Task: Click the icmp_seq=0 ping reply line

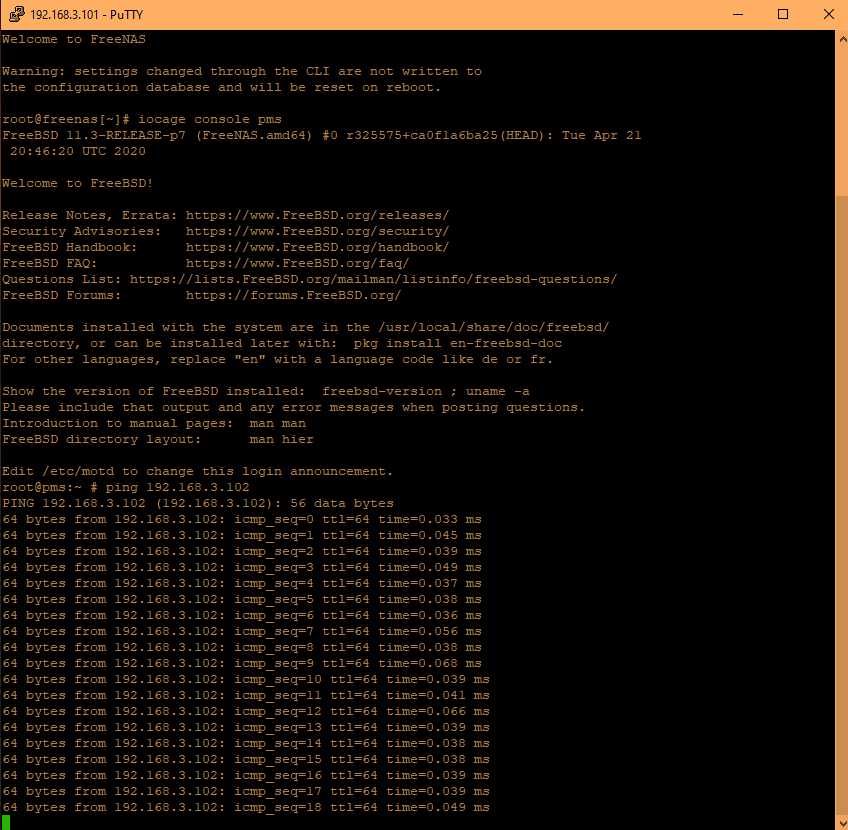Action: (242, 520)
